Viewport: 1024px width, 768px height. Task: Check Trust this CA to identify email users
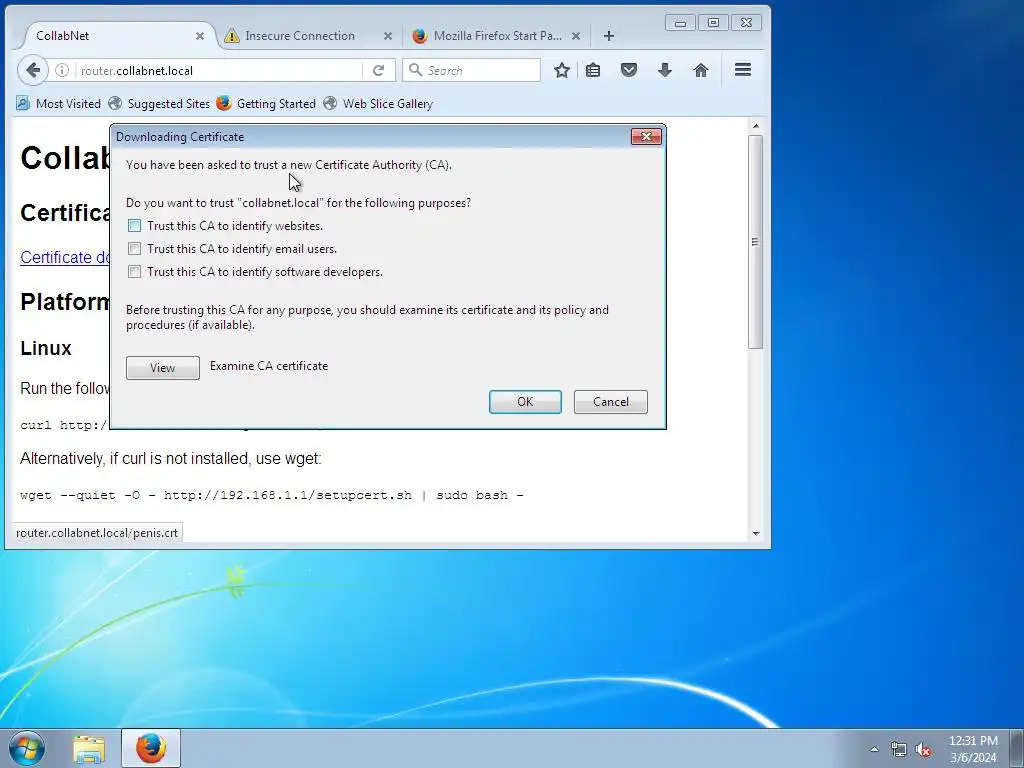pos(135,249)
